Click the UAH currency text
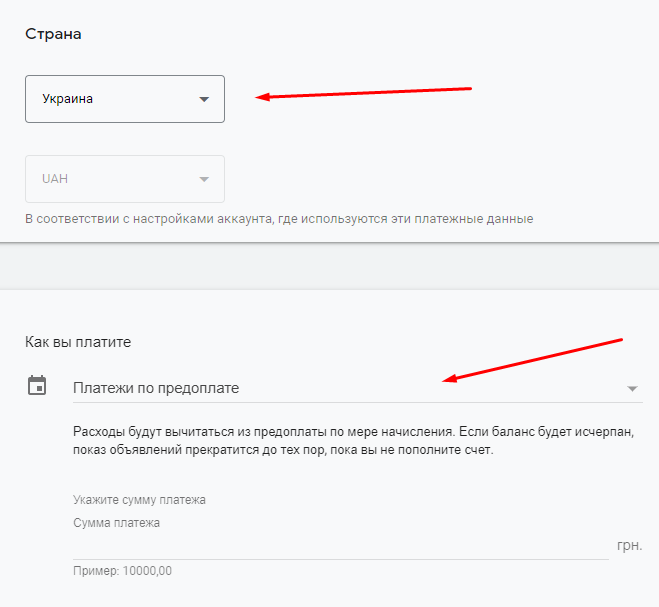 (x=55, y=179)
